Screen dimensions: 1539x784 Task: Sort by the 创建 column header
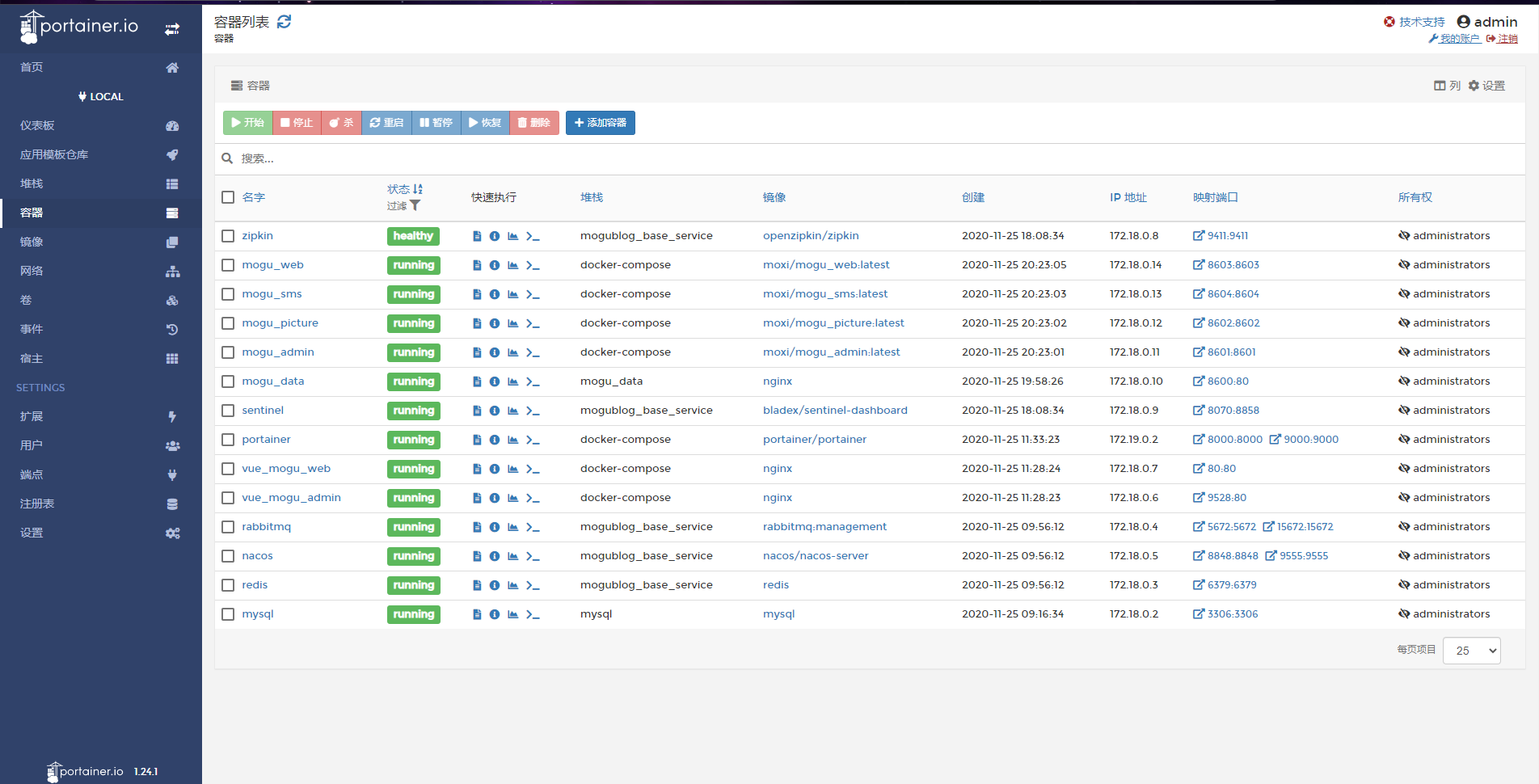(973, 197)
